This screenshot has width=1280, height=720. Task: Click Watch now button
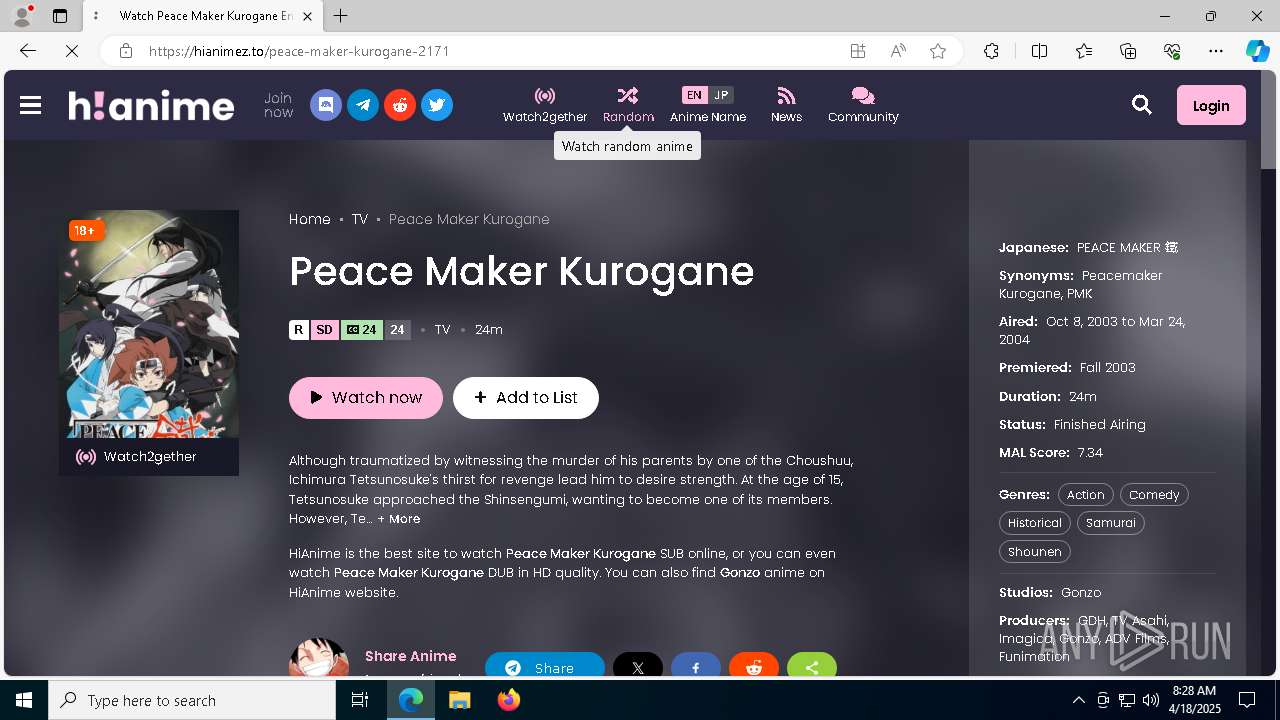[366, 397]
